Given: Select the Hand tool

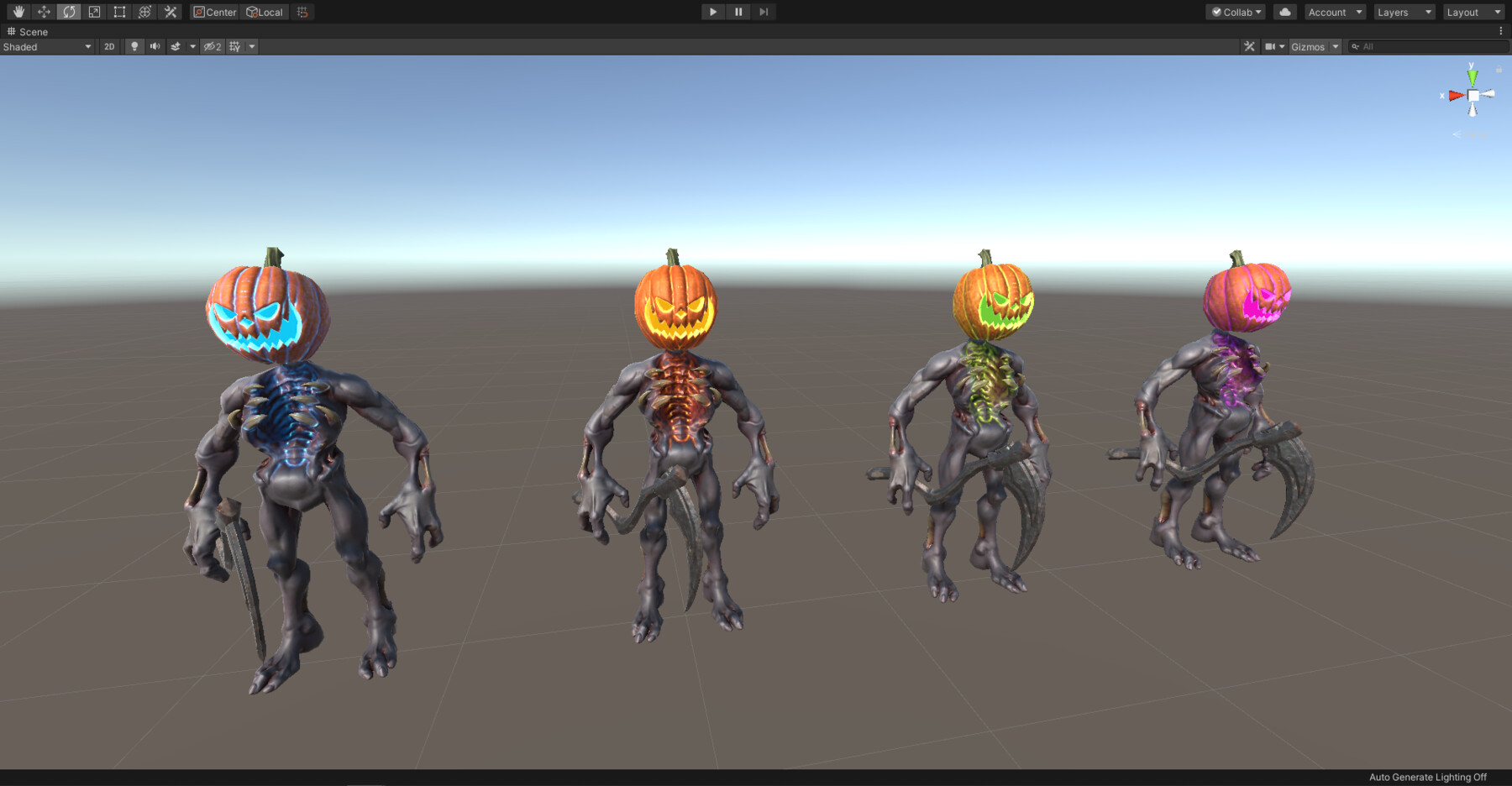Looking at the screenshot, I should tap(18, 12).
